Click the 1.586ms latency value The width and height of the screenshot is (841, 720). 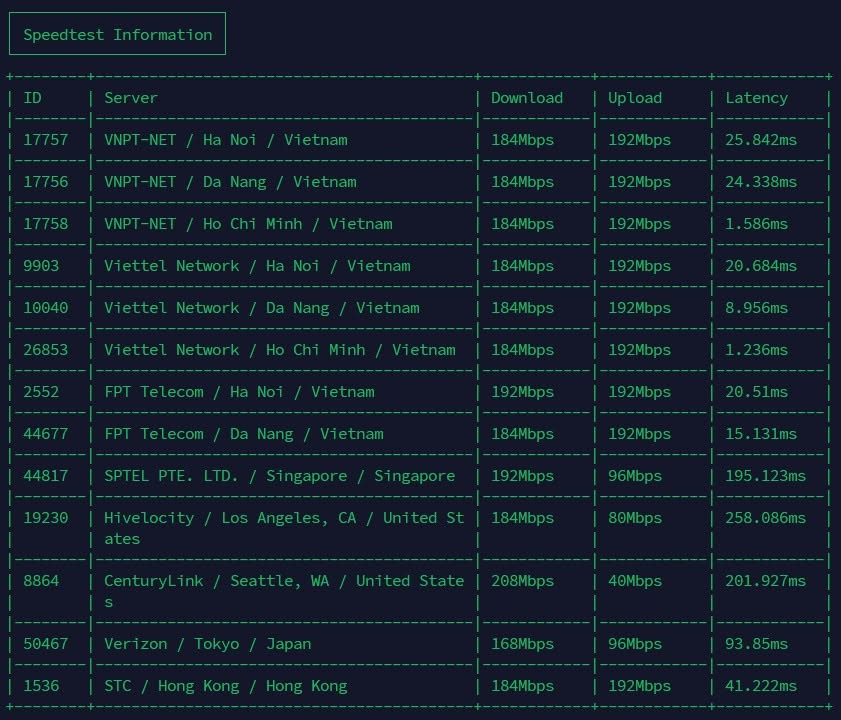(756, 224)
